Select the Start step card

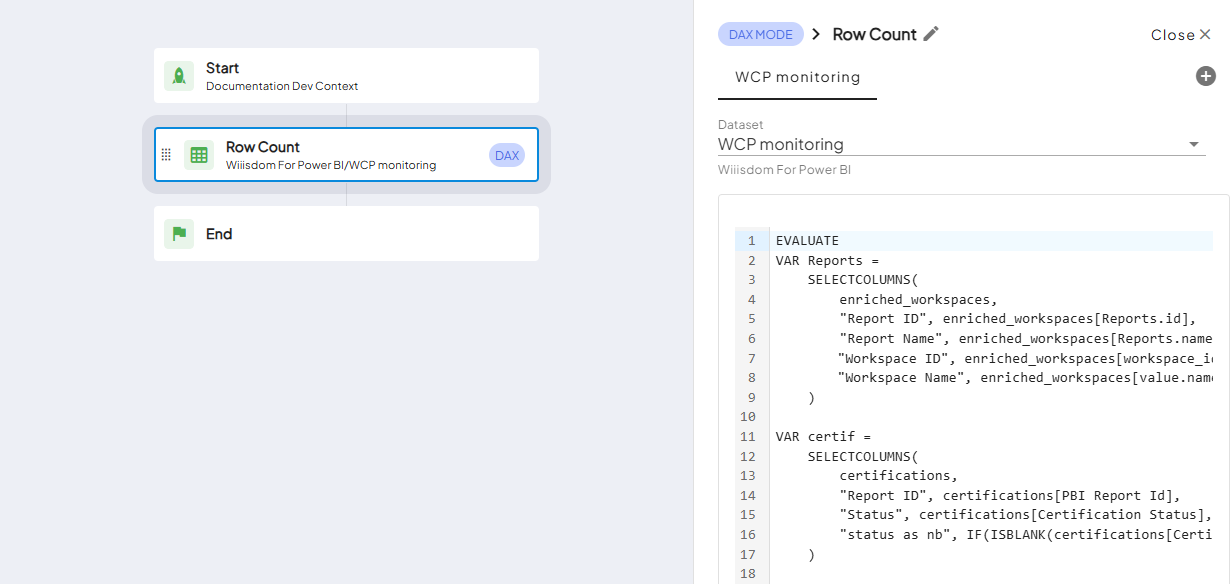(346, 75)
